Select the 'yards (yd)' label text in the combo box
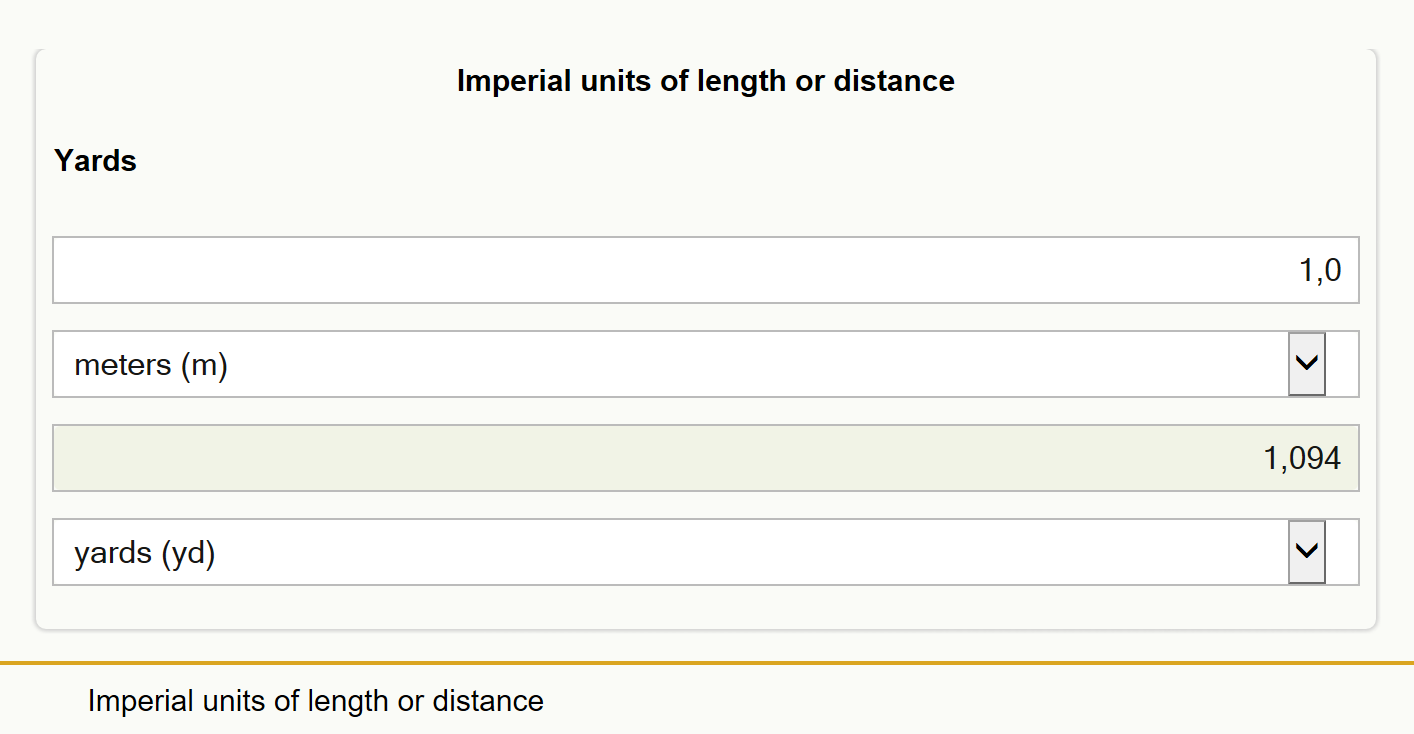Image resolution: width=1414 pixels, height=734 pixels. [145, 552]
